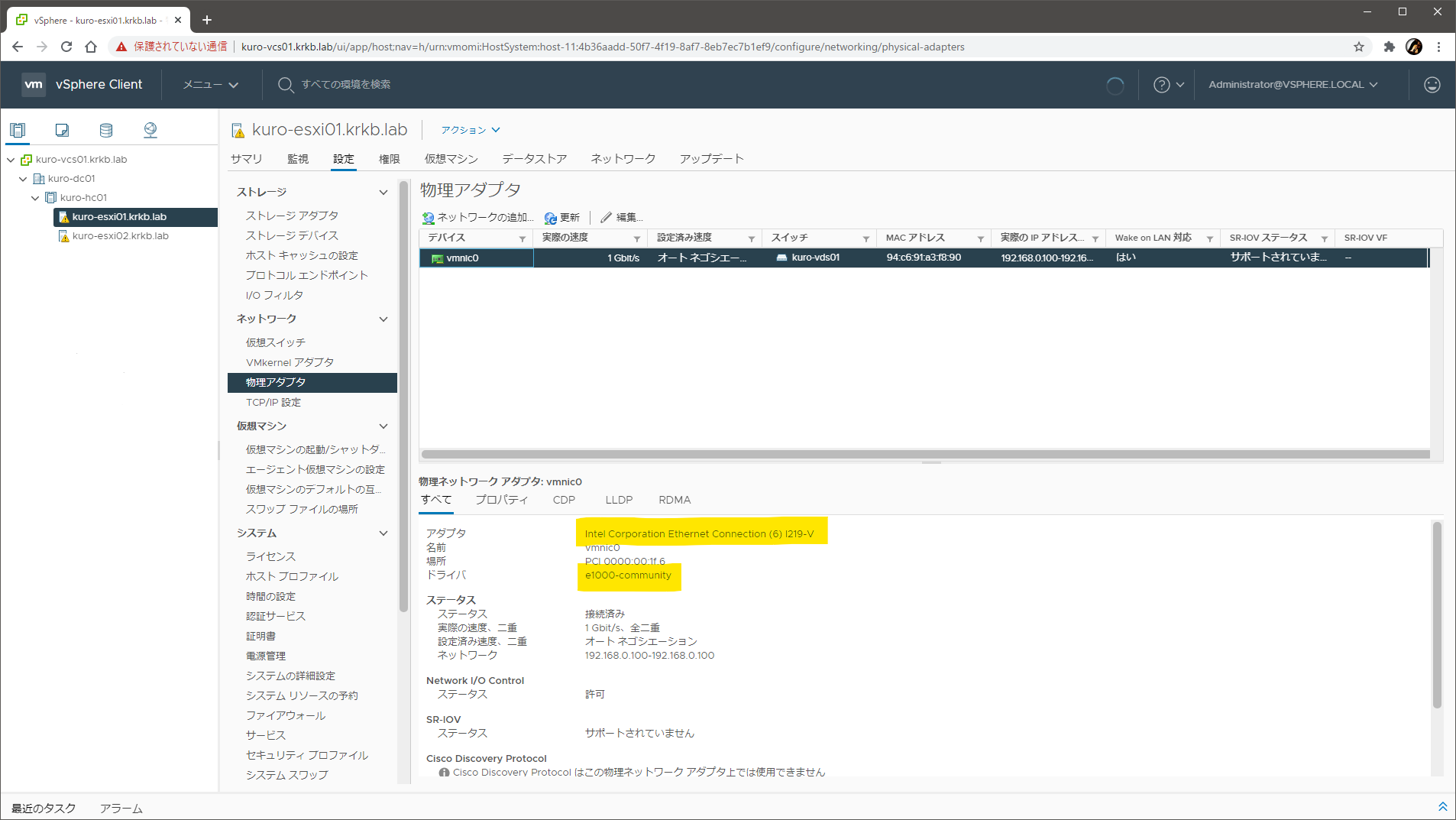The height and width of the screenshot is (820, 1456).
Task: Collapse the ネットワーク settings section
Action: (383, 319)
